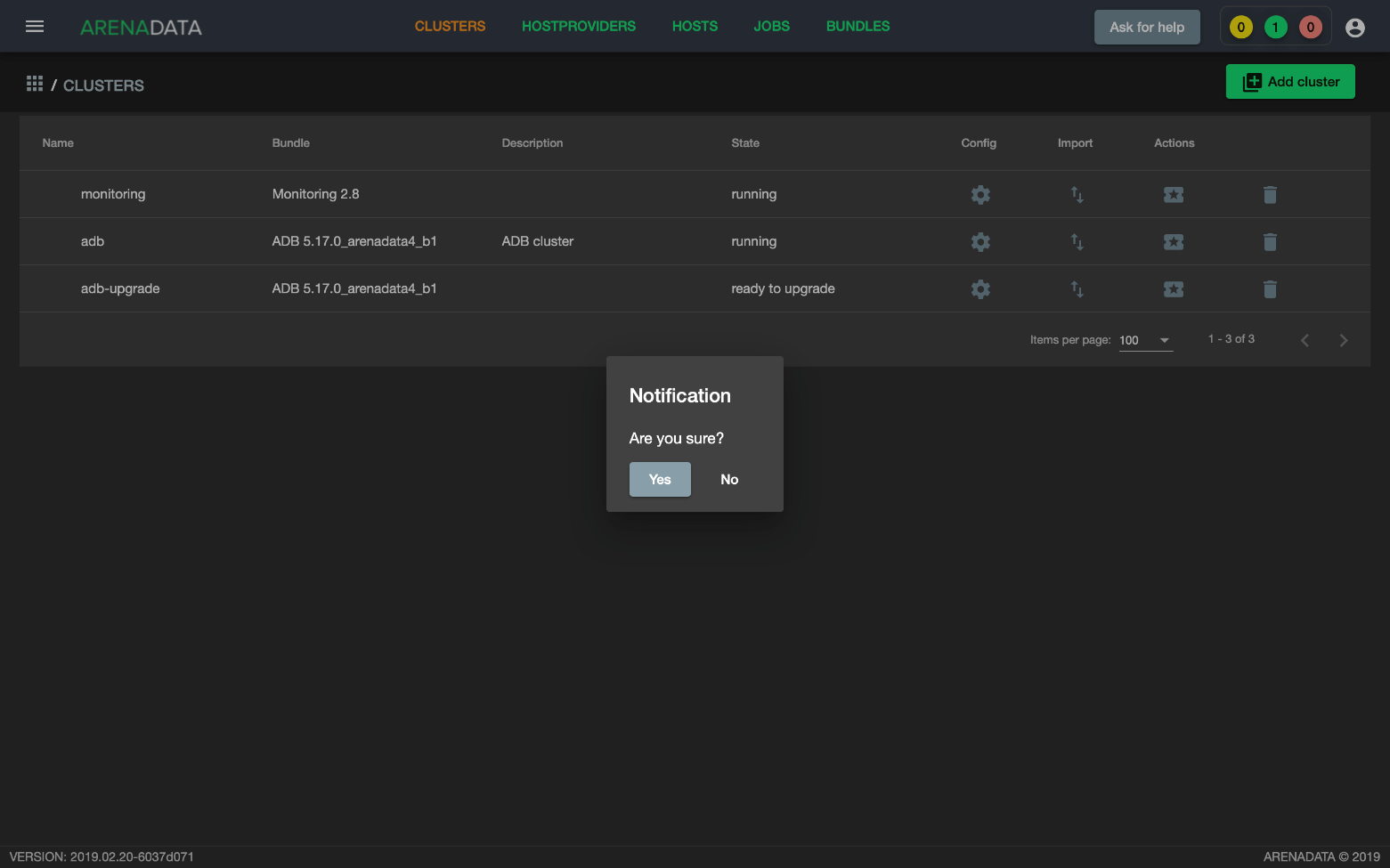Confirm with the Yes button
Screen dimensions: 1390x868
tap(660, 479)
